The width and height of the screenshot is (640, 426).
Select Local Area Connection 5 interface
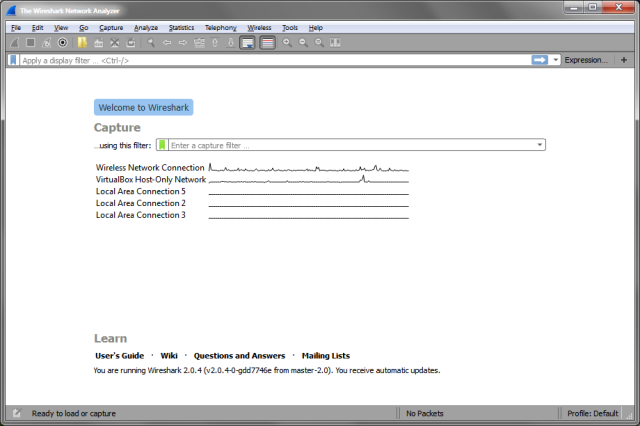(140, 191)
